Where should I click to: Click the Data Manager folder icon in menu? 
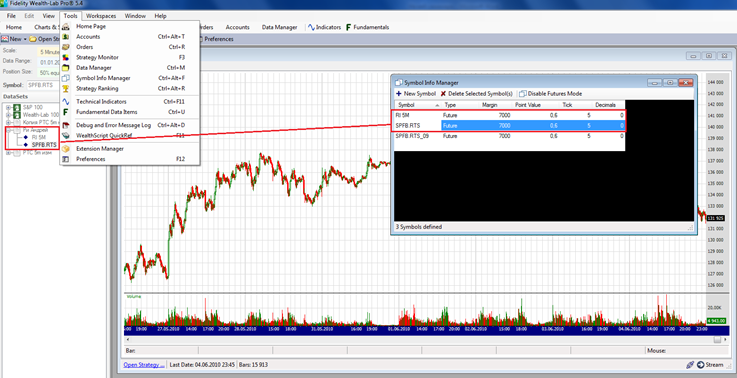tap(66, 68)
